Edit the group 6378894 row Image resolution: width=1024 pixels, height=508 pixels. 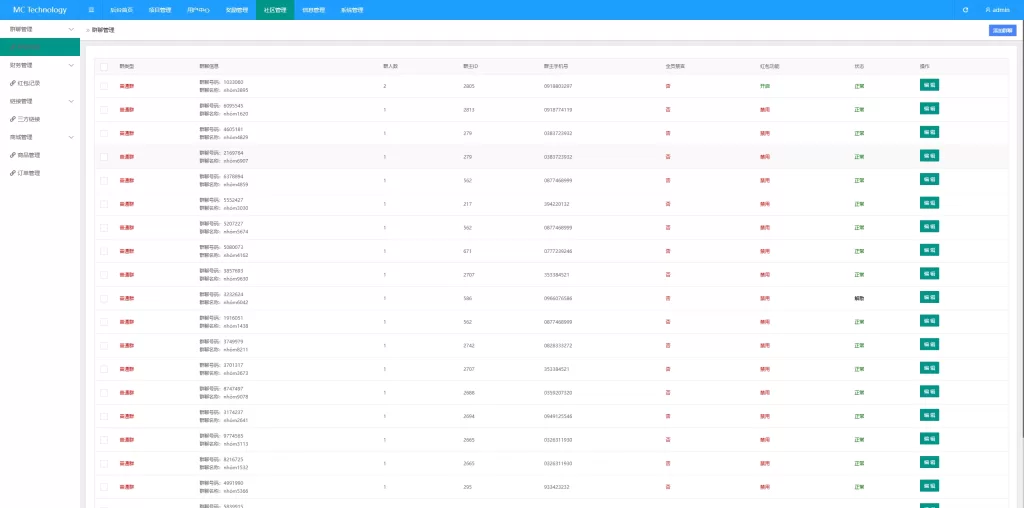tap(929, 179)
